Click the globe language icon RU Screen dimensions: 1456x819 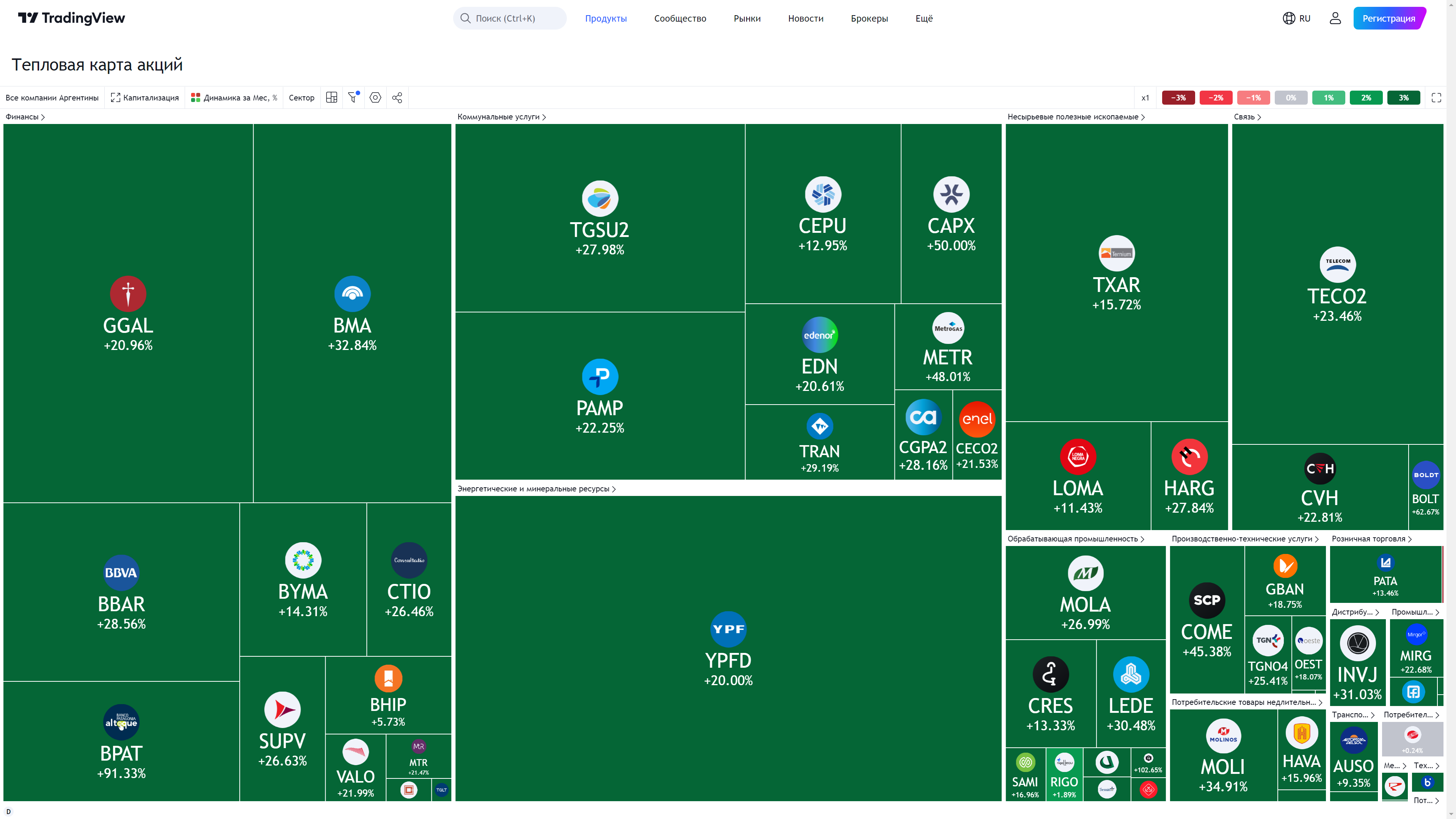[x=1297, y=18]
